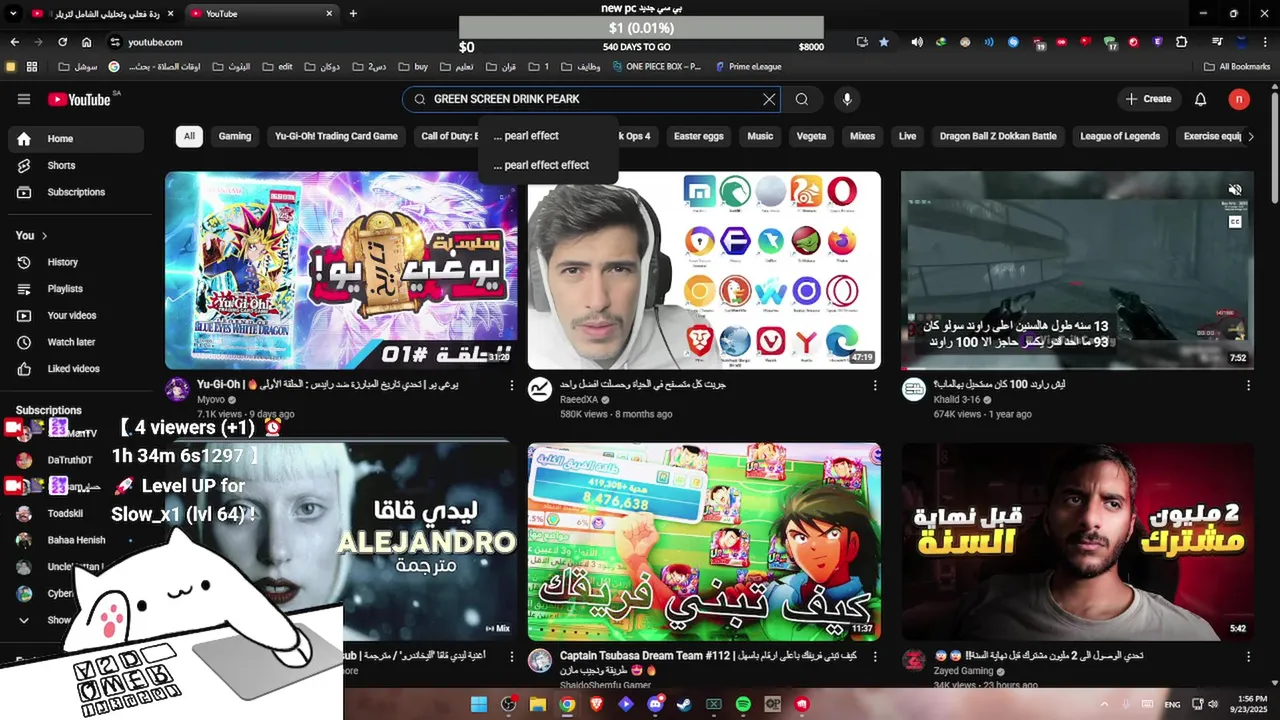This screenshot has height=720, width=1280.
Task: Open Subscriptions in the sidebar
Action: [x=76, y=192]
